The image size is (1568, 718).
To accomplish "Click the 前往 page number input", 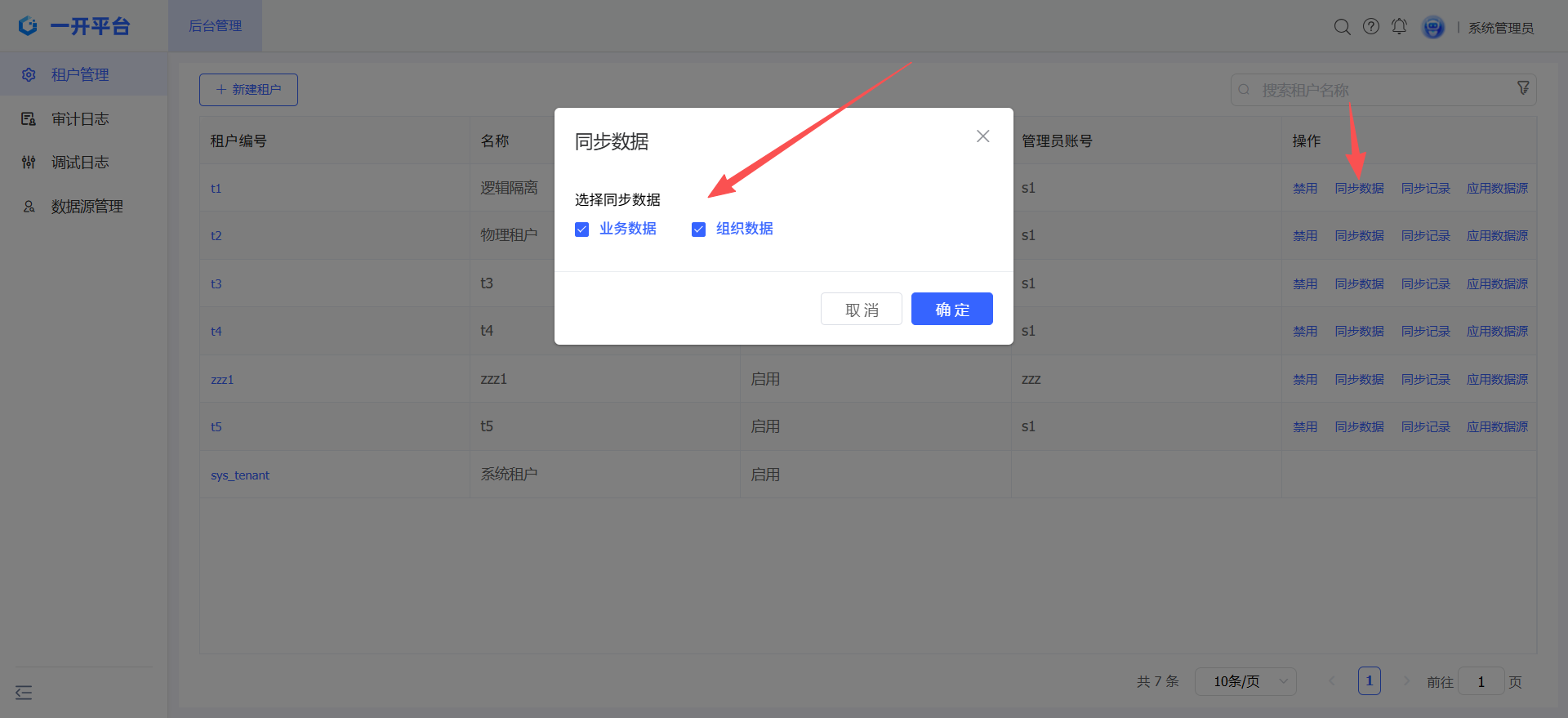I will pyautogui.click(x=1481, y=681).
